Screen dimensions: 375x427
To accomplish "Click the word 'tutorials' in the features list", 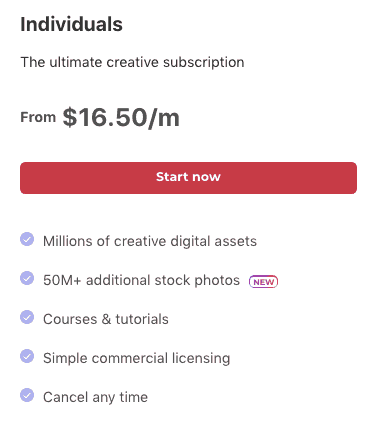I will pyautogui.click(x=142, y=319).
